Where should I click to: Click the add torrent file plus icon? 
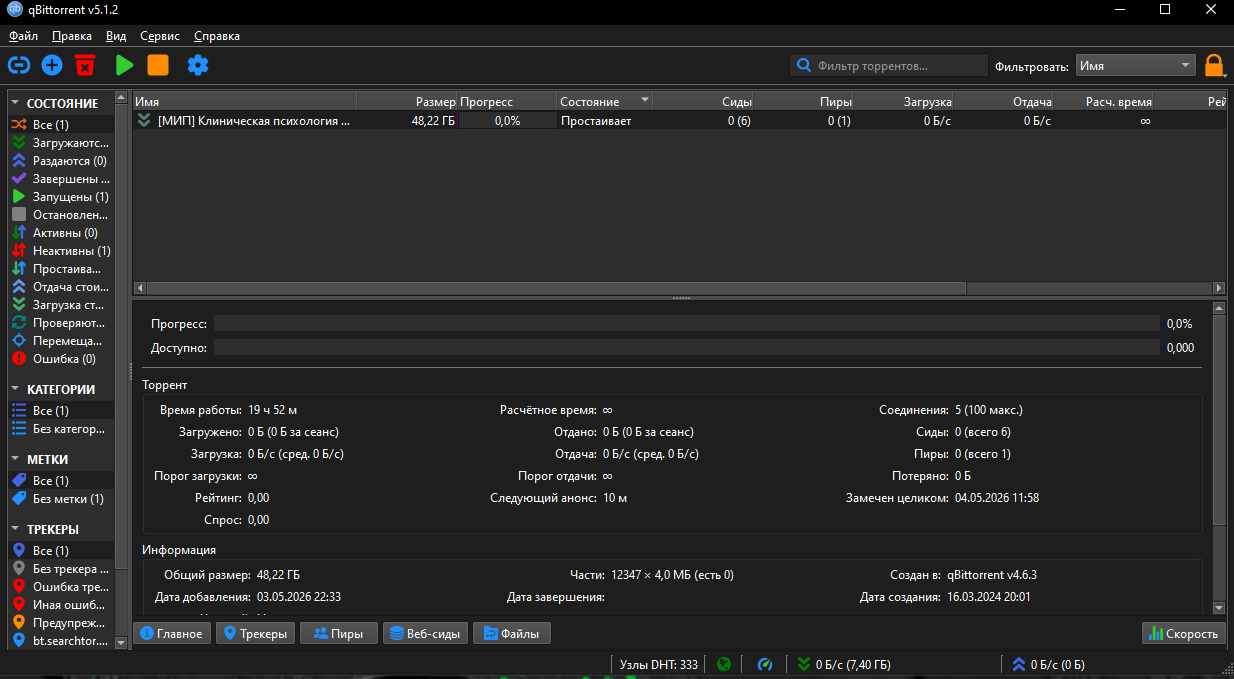click(x=52, y=65)
